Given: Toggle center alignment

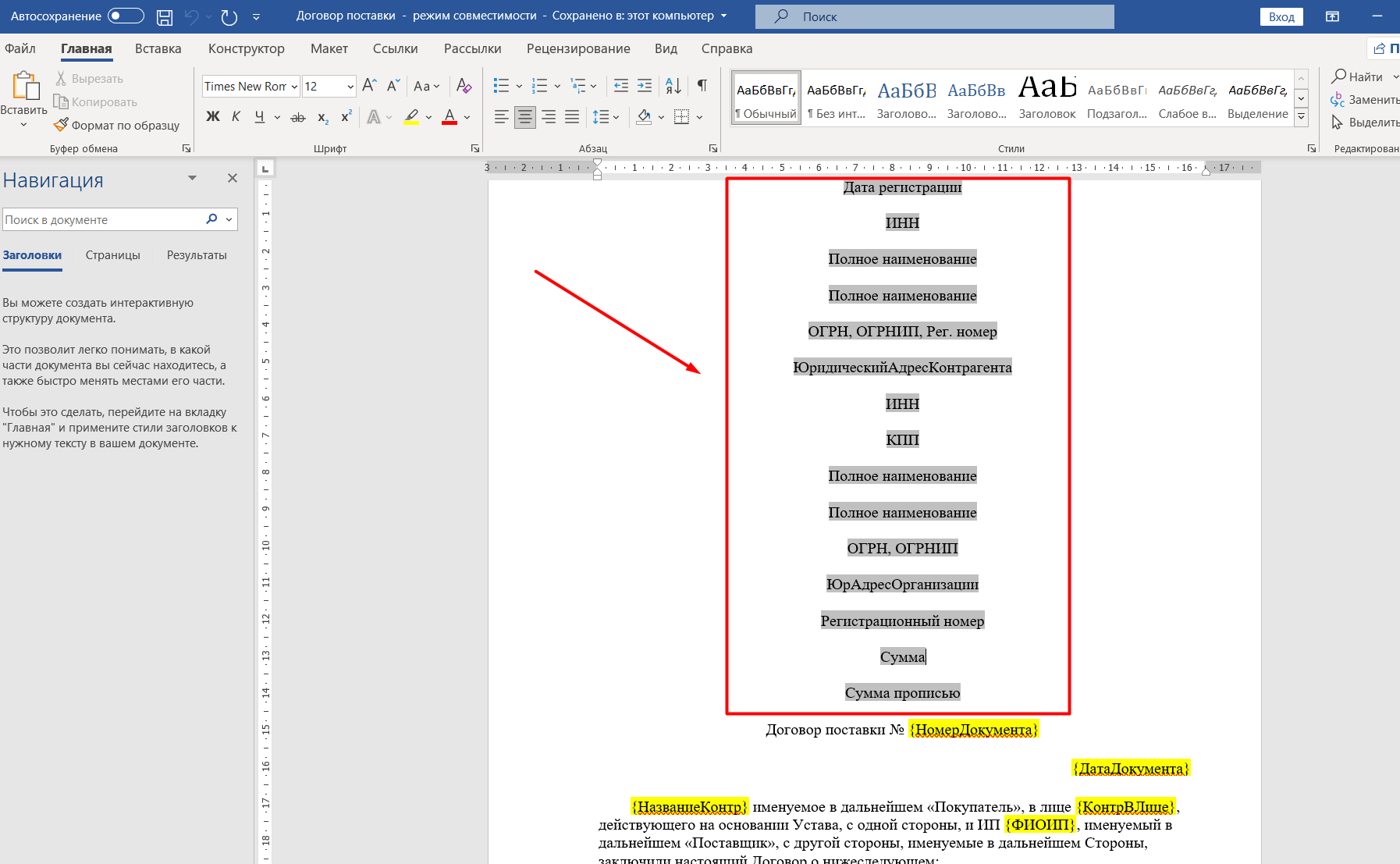Looking at the screenshot, I should [525, 117].
